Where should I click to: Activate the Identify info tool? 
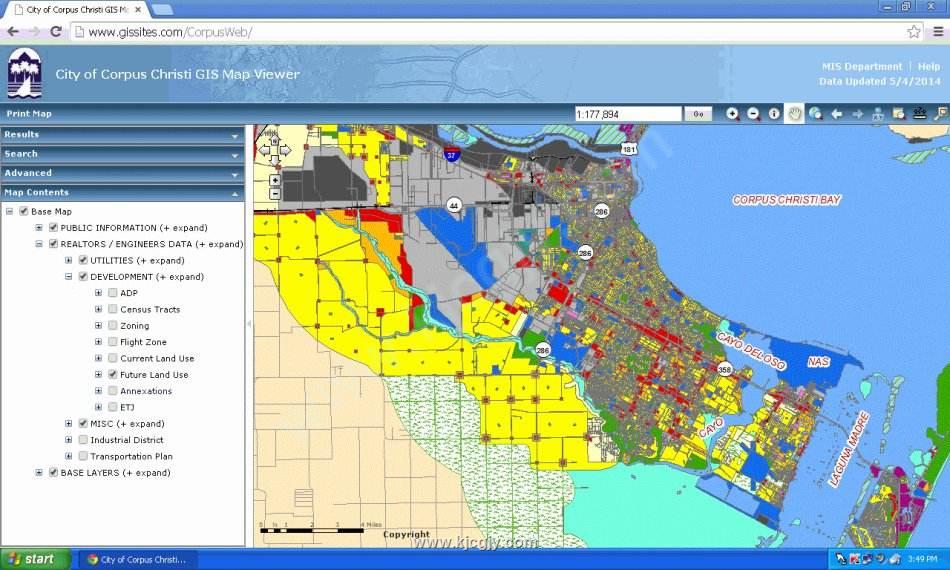coord(774,114)
